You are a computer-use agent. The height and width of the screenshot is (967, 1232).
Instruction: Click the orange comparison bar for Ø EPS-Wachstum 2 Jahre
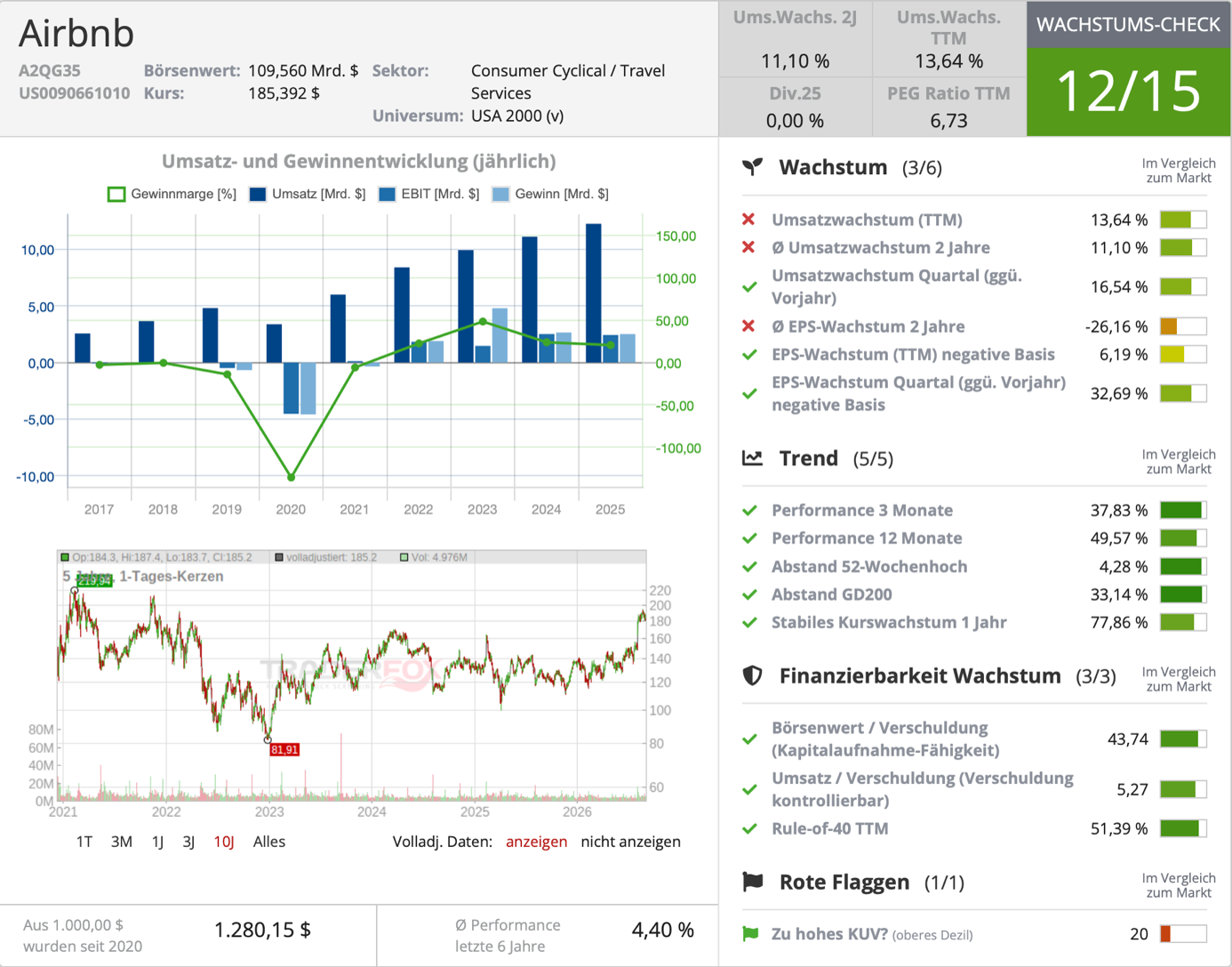click(x=1183, y=326)
